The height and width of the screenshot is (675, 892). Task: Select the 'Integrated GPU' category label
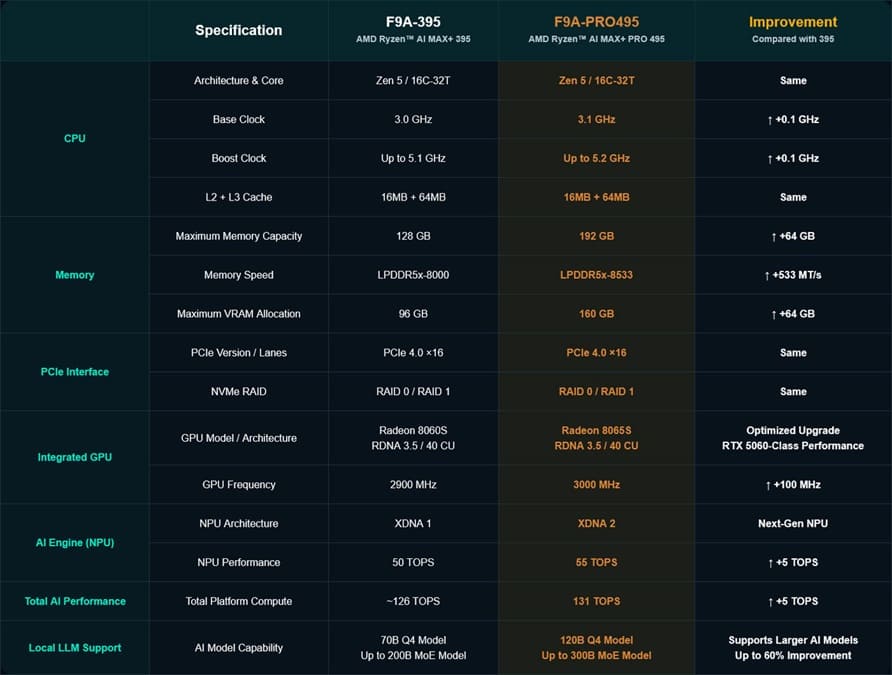(75, 457)
